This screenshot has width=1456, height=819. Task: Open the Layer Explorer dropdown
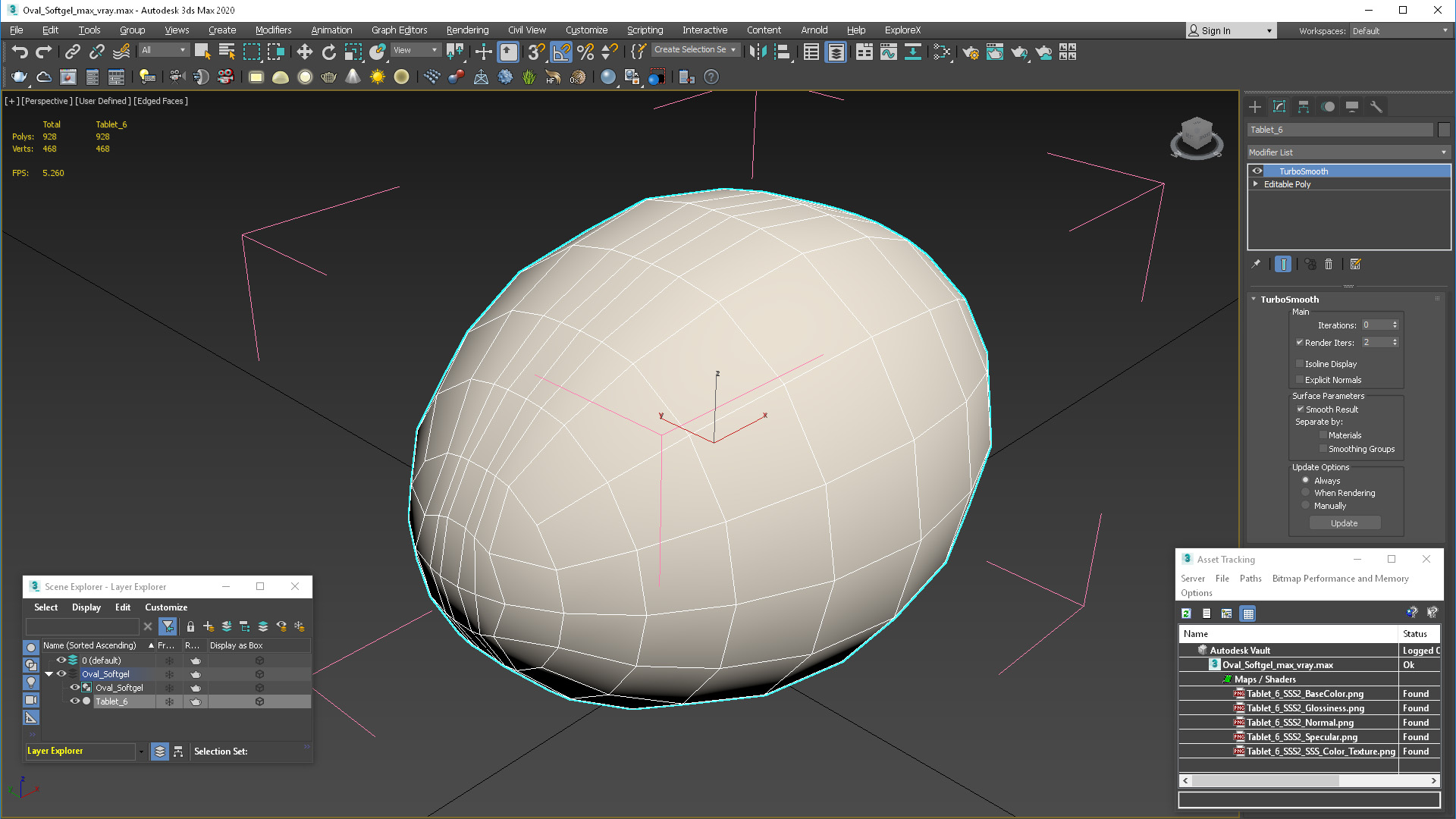coord(141,752)
